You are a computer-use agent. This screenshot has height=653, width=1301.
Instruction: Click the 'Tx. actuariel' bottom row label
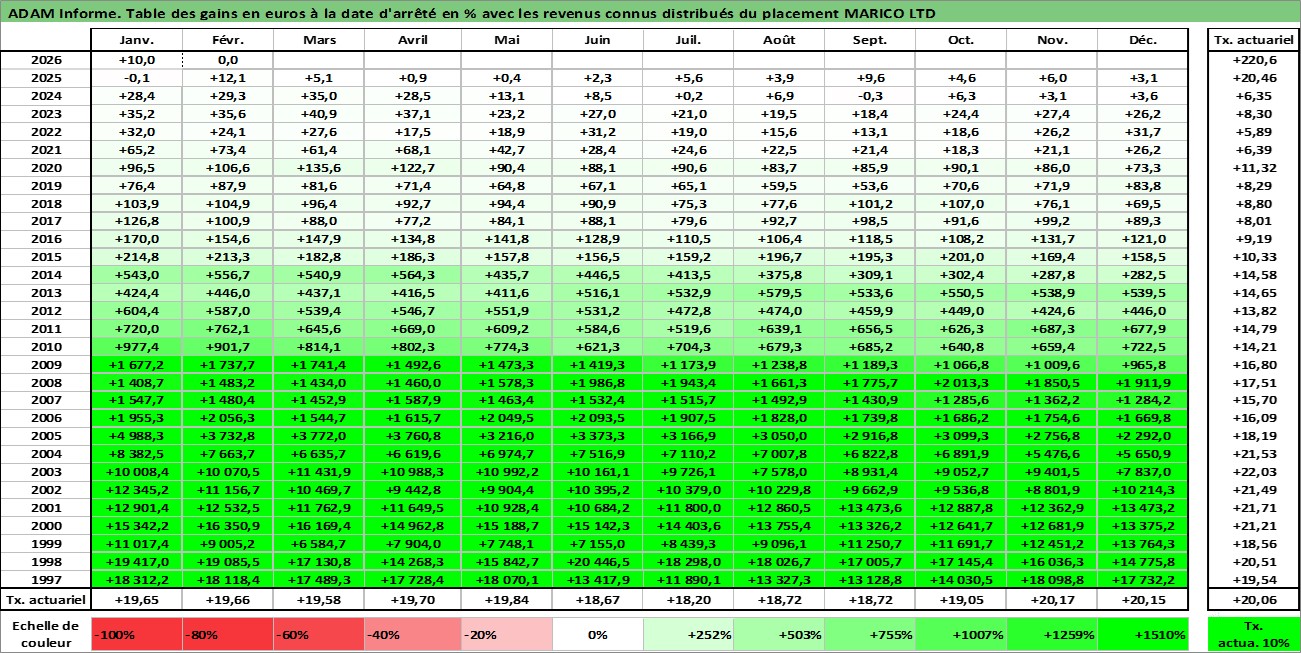(x=46, y=600)
